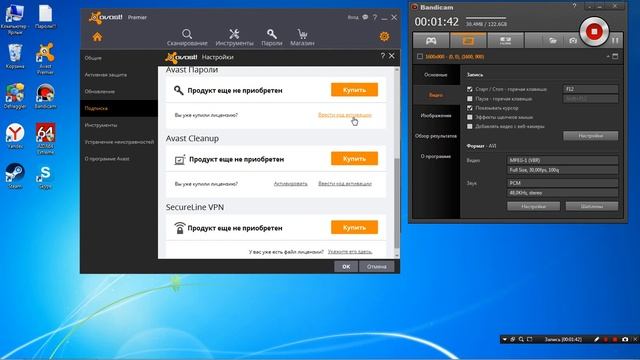Click the magnifier icon on recording bar
This screenshot has width=640, height=360.
(521, 339)
